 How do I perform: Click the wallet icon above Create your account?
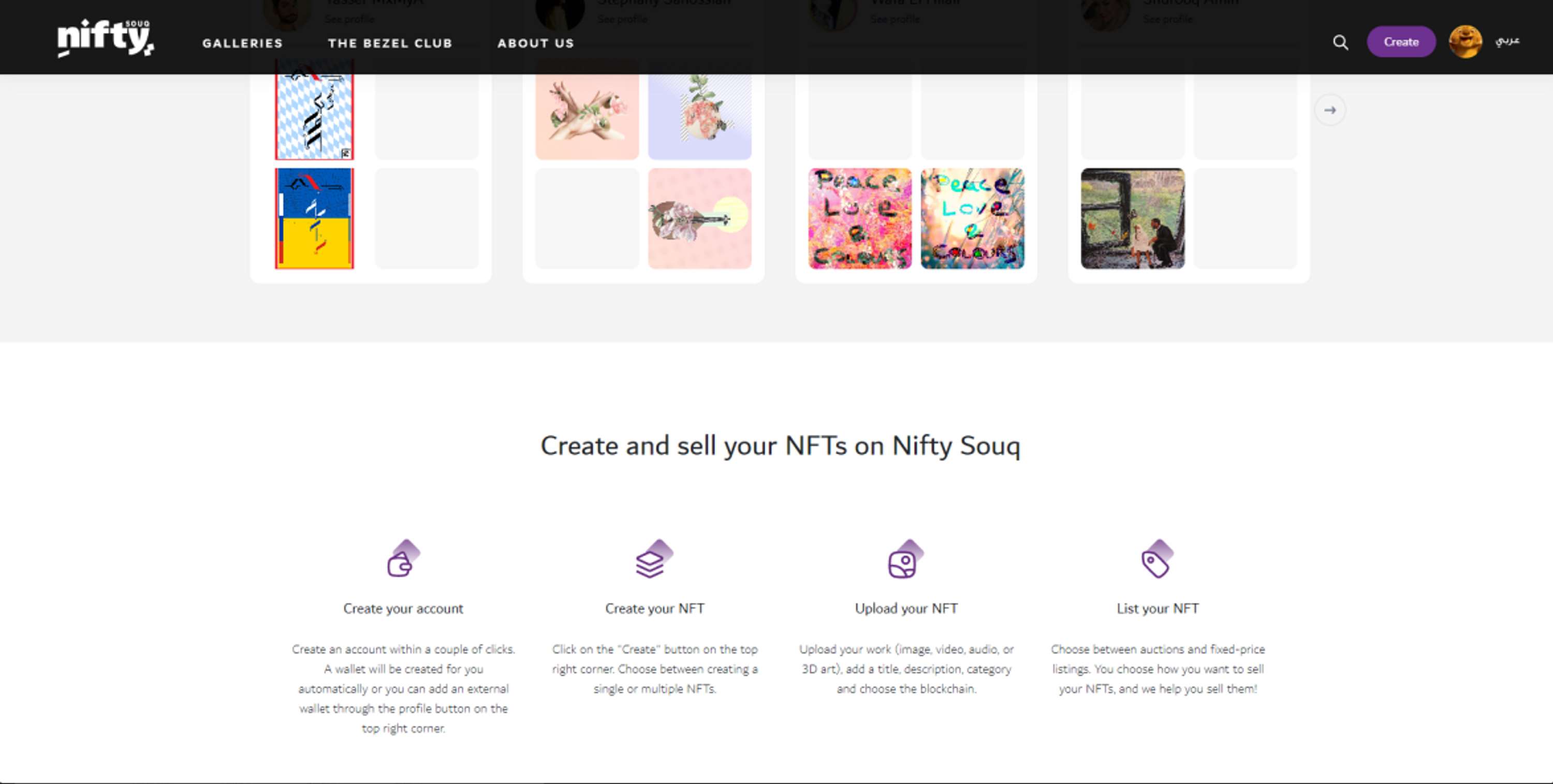pyautogui.click(x=403, y=558)
